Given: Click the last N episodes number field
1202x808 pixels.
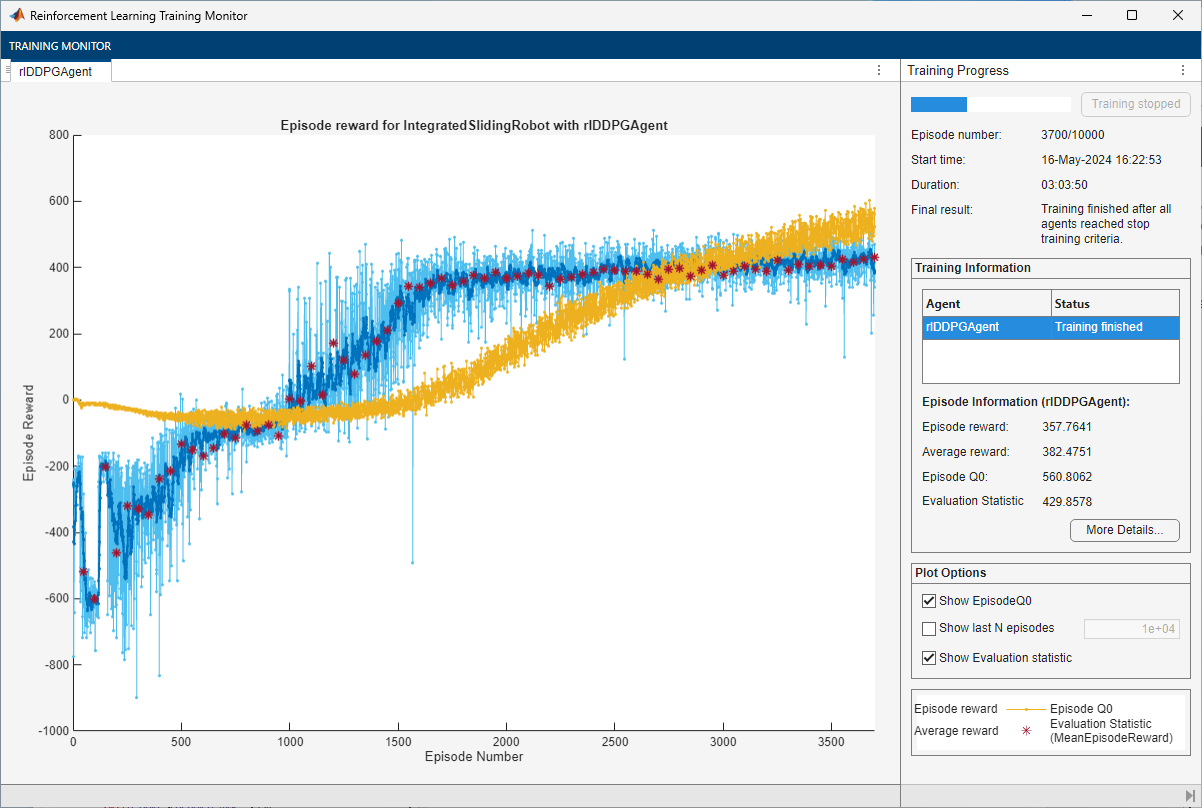Looking at the screenshot, I should click(1131, 629).
